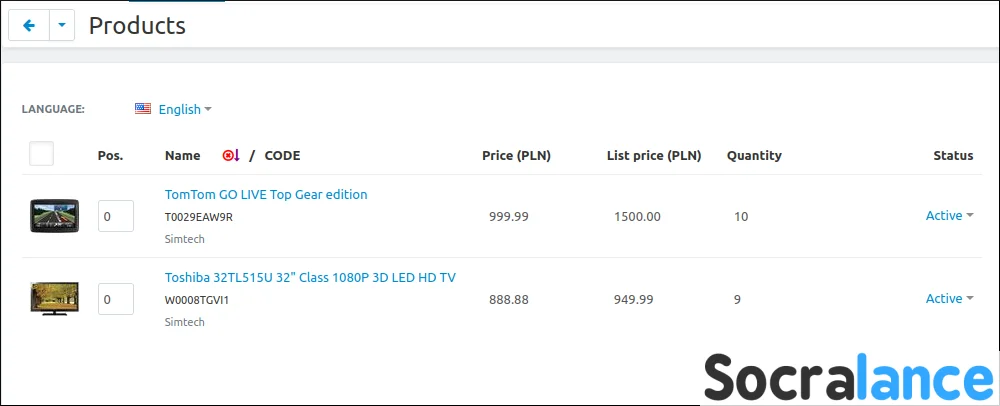
Task: Change TomTom Active status dropdown
Action: tap(950, 215)
